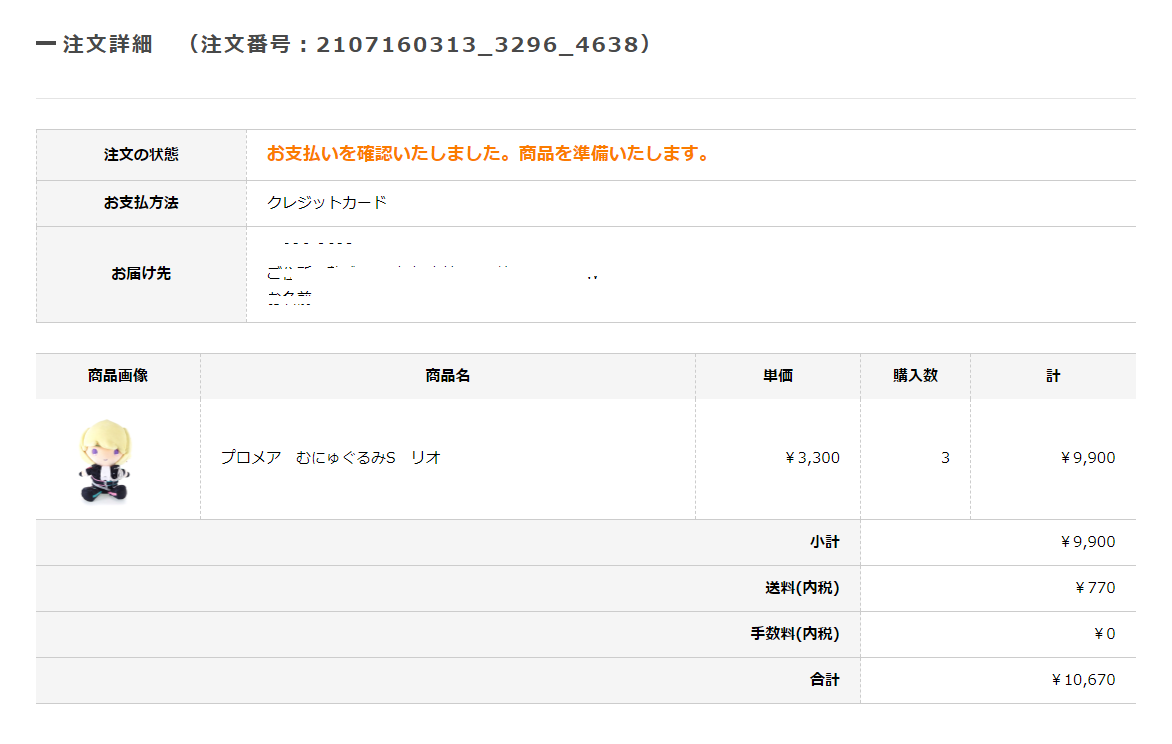Click the ¥9,900 total in the product row

1088,458
